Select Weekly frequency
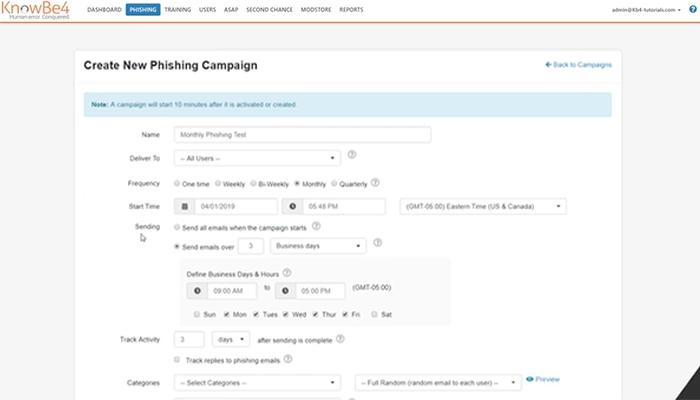This screenshot has width=700, height=400. [x=218, y=183]
